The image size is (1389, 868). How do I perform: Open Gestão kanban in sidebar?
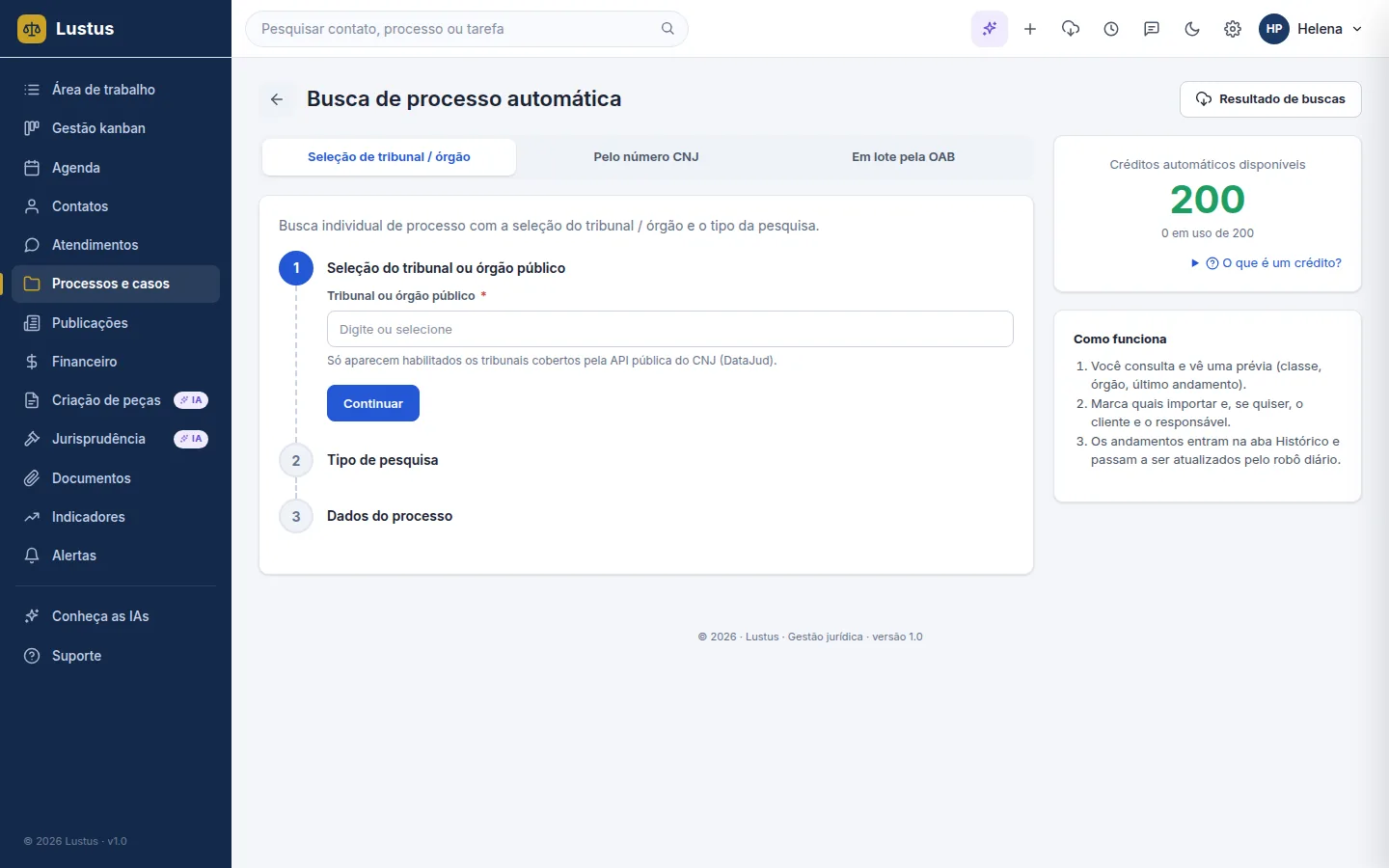click(116, 128)
